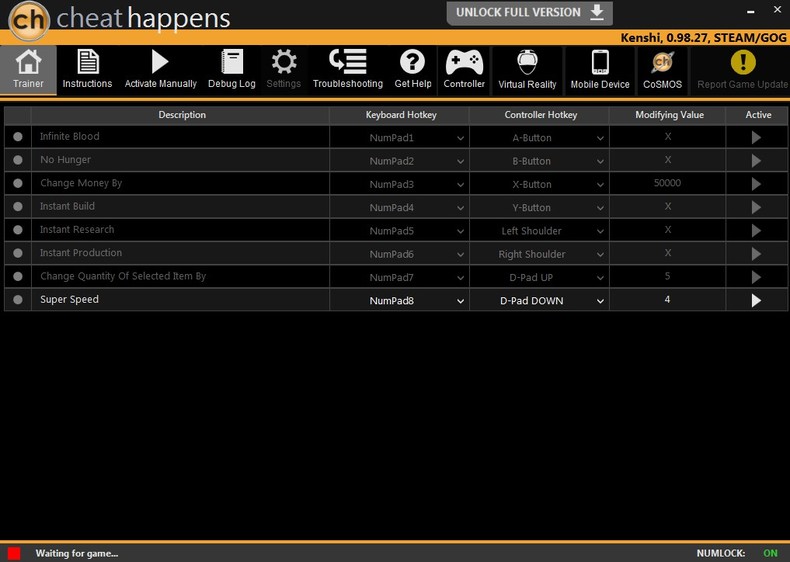Activate No Hunger with its play arrow
This screenshot has width=790, height=562.
756,160
